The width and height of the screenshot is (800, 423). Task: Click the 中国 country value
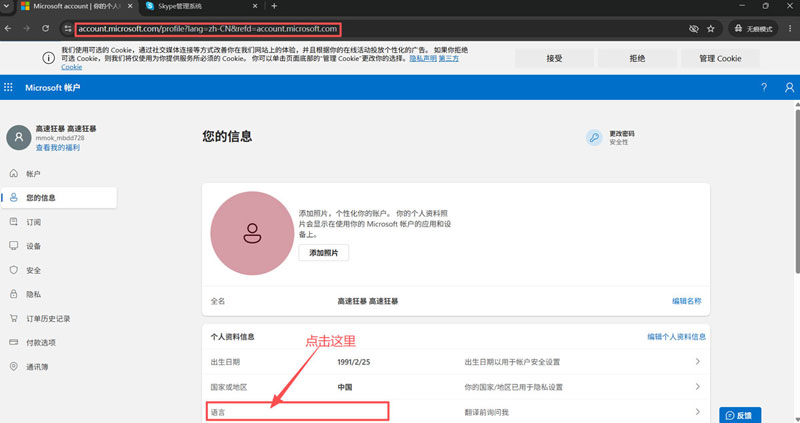345,387
